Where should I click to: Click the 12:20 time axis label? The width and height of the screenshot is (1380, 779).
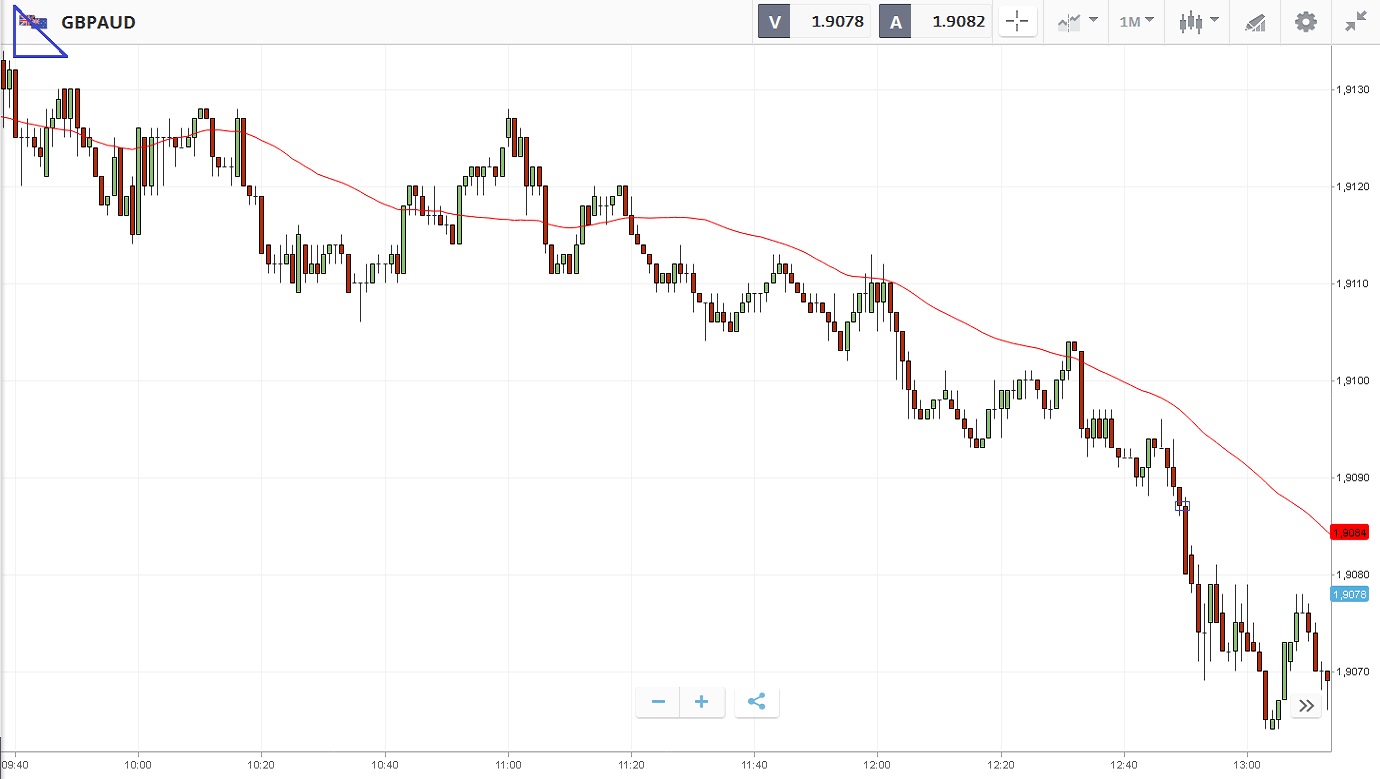1001,765
